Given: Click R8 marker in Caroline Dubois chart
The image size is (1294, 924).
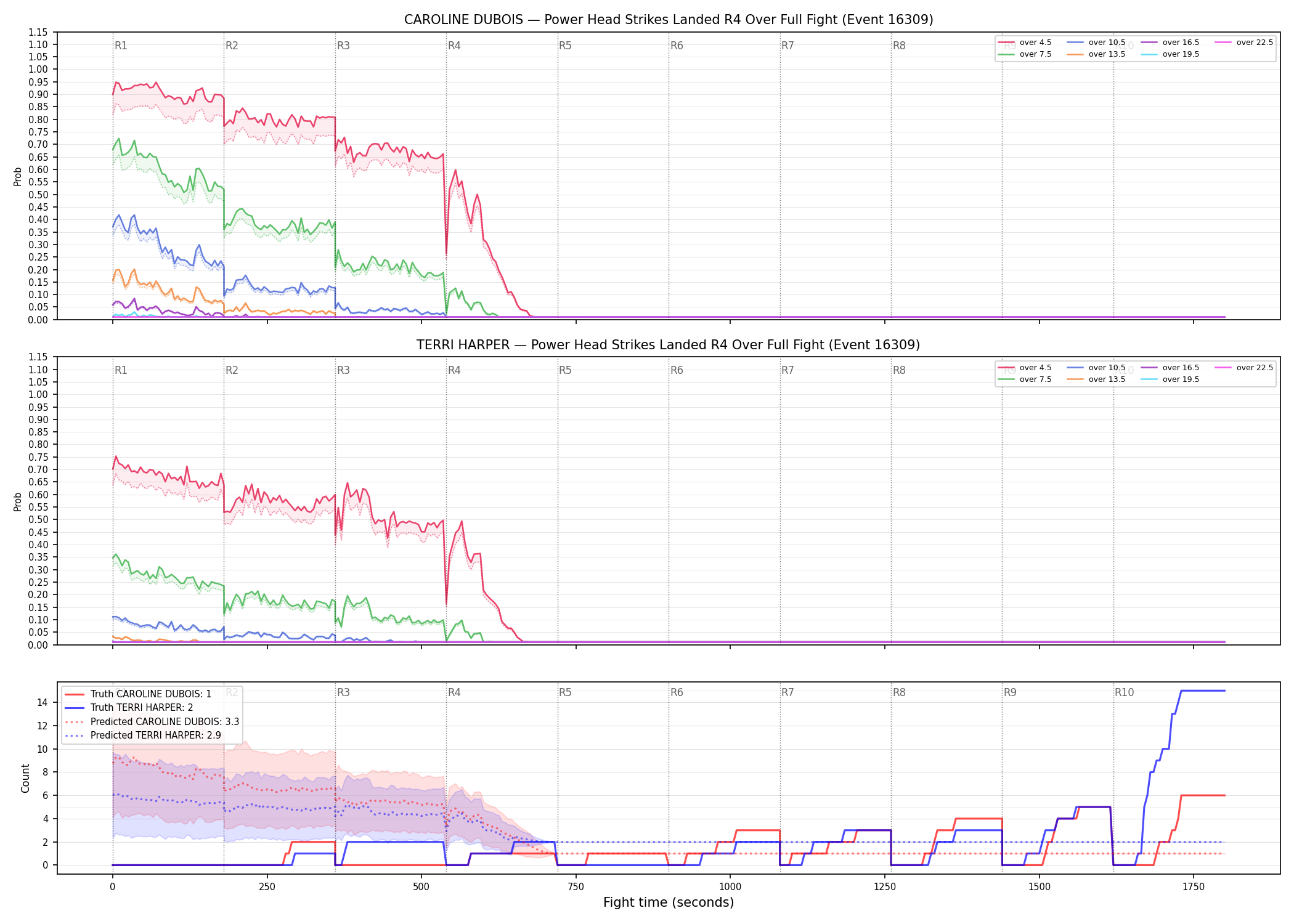Looking at the screenshot, I should tap(899, 46).
